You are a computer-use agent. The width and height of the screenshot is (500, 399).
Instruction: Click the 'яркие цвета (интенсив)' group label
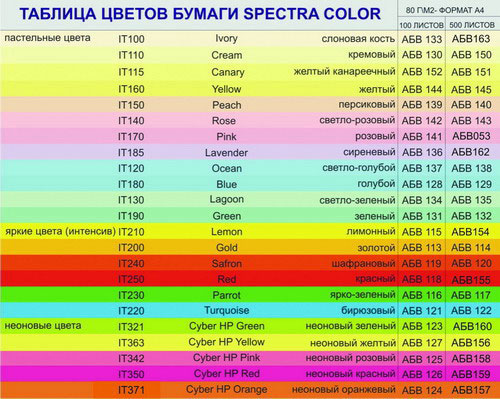60,231
